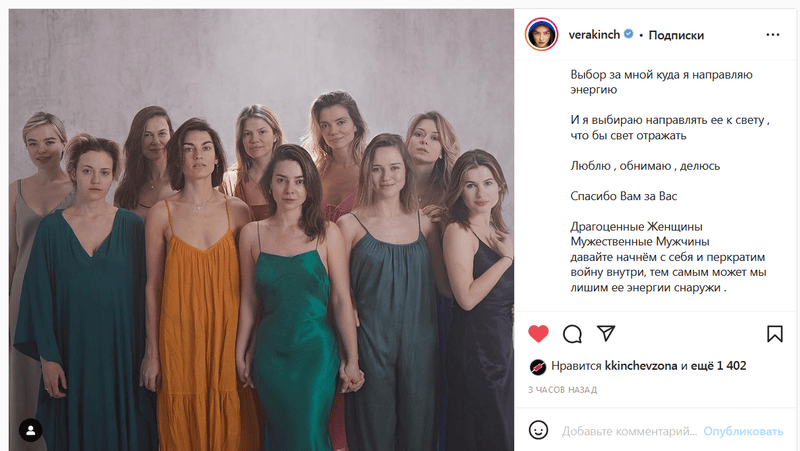Screen dimensions: 800x451
Task: Click the '3 часов назад' timestamp
Action: pyautogui.click(x=562, y=388)
